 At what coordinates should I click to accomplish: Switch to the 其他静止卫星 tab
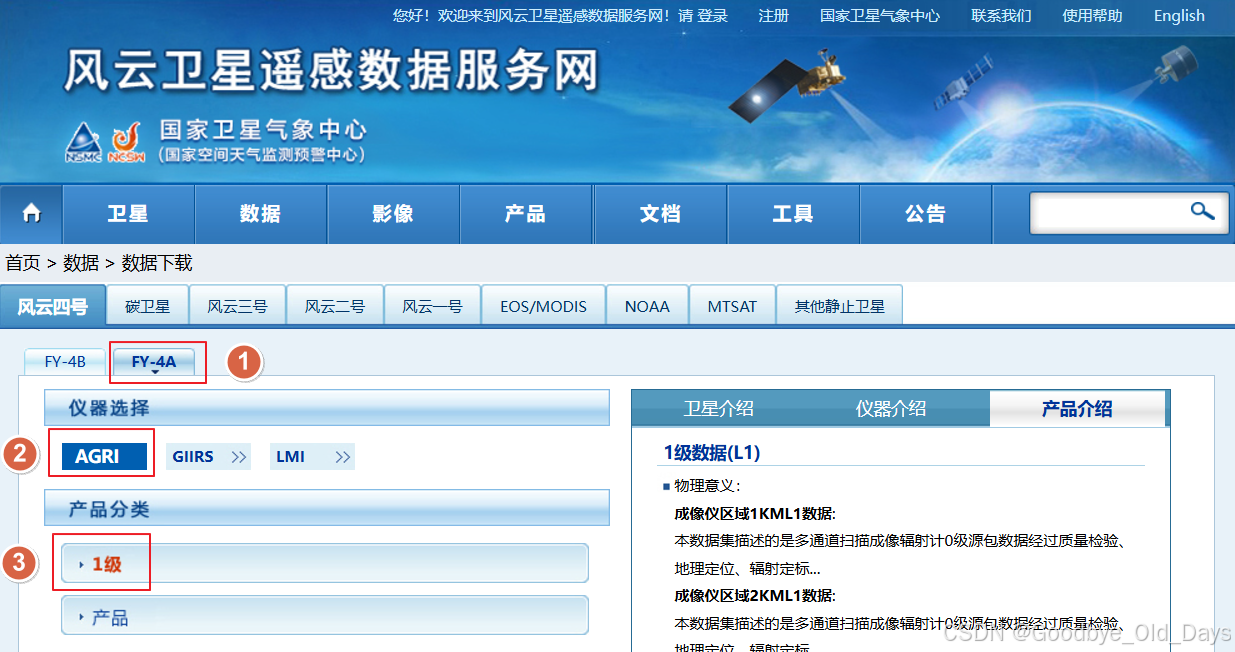click(839, 306)
